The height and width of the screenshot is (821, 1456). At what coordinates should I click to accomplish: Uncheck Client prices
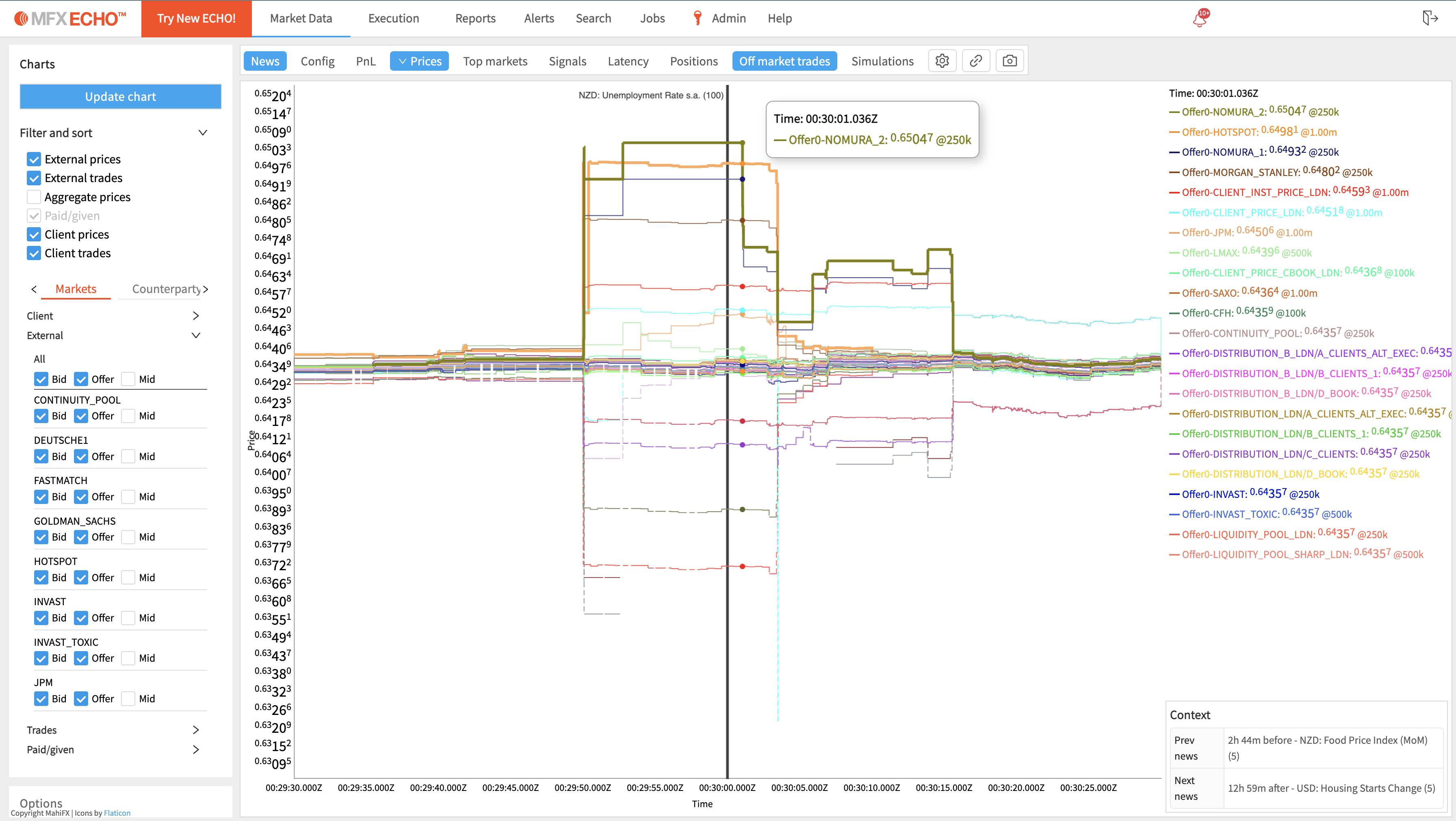(x=34, y=235)
